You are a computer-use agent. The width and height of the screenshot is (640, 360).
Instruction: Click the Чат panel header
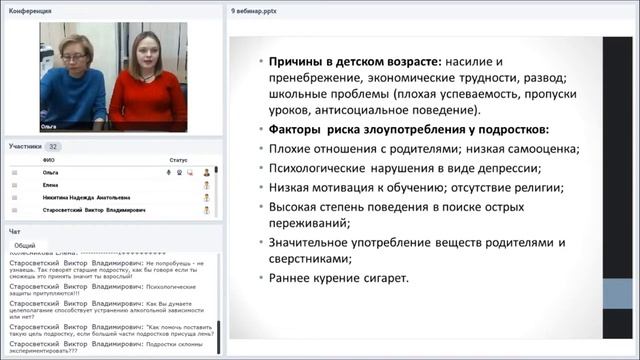click(x=15, y=231)
